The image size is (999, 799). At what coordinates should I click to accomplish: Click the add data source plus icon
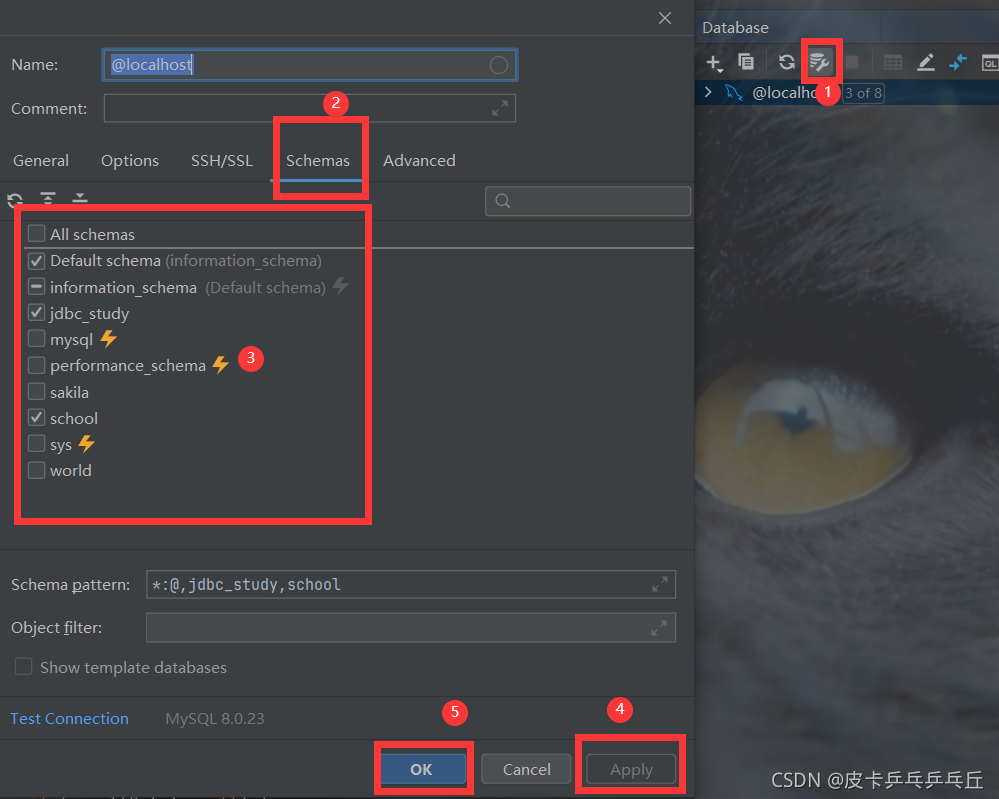(714, 62)
